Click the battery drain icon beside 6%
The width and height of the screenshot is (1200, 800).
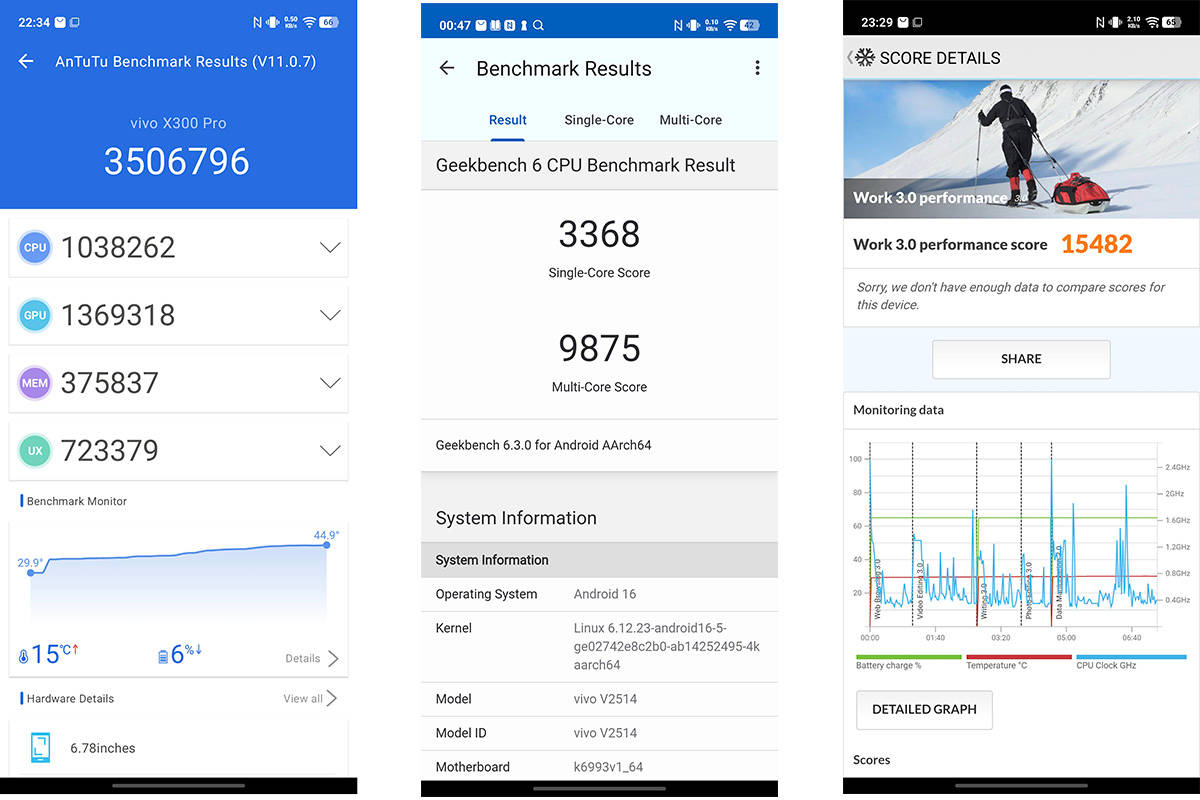(x=163, y=657)
